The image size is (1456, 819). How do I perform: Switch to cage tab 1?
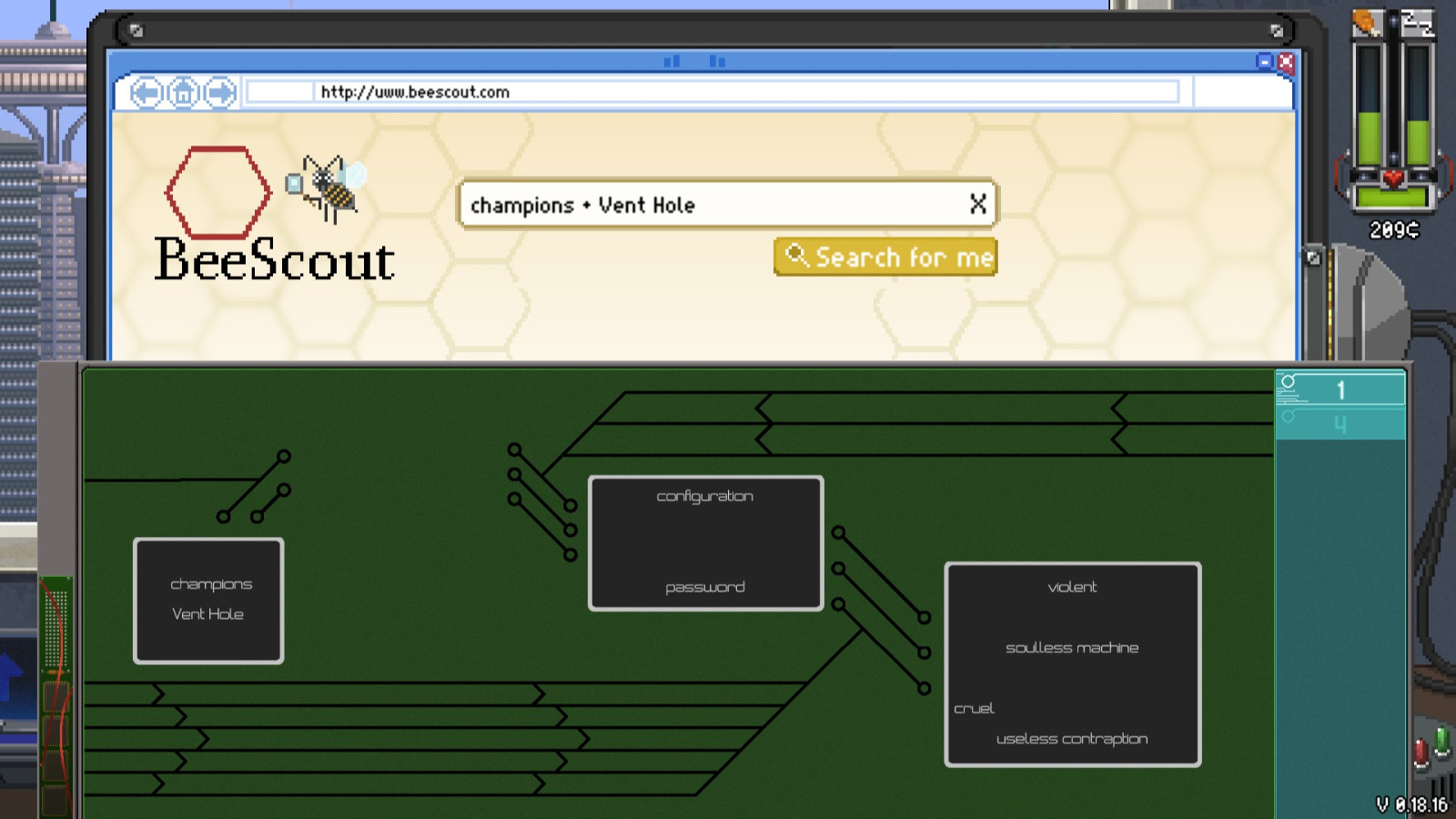tap(1340, 389)
